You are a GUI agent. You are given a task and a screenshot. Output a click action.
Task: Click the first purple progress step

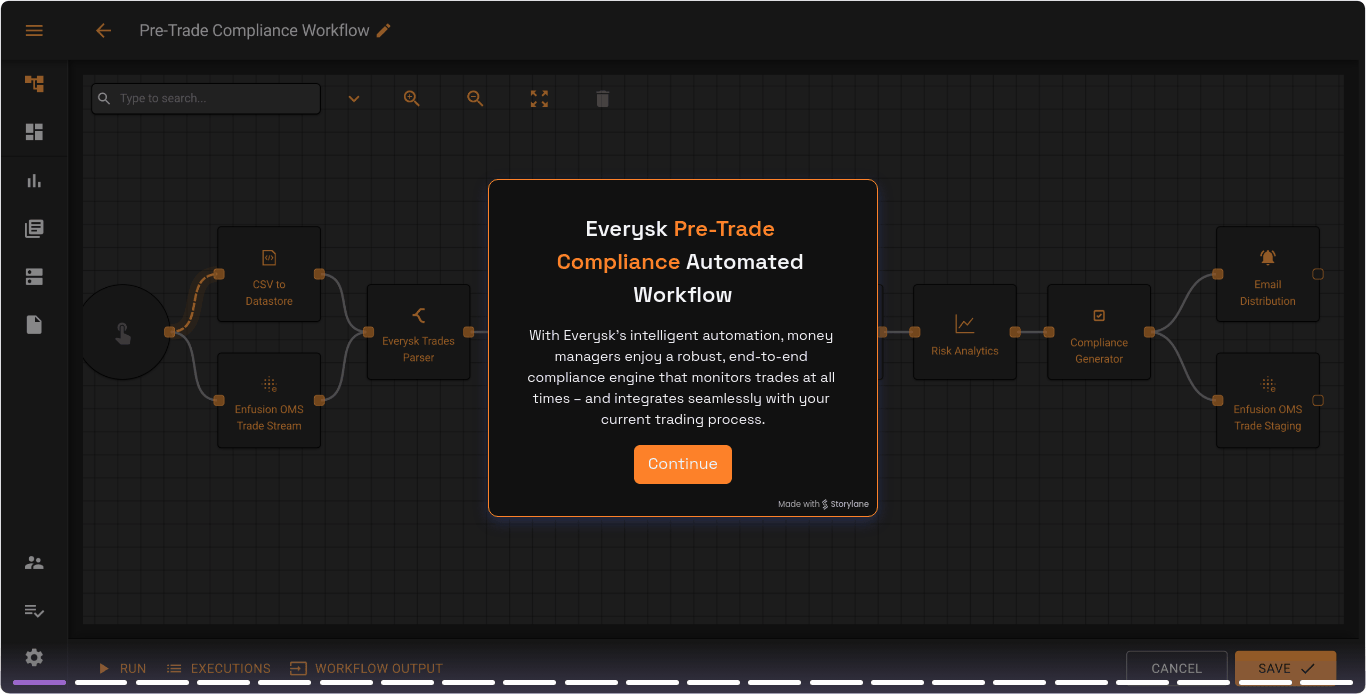pos(39,683)
